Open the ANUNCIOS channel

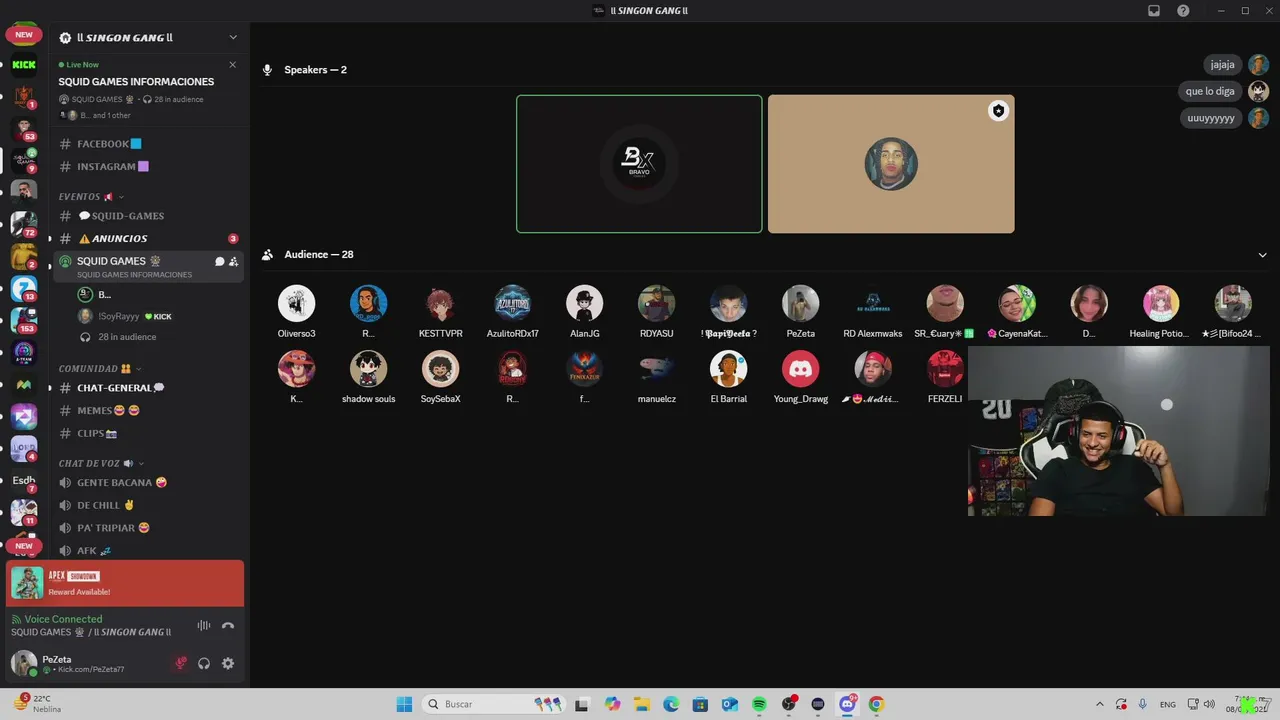coord(149,239)
